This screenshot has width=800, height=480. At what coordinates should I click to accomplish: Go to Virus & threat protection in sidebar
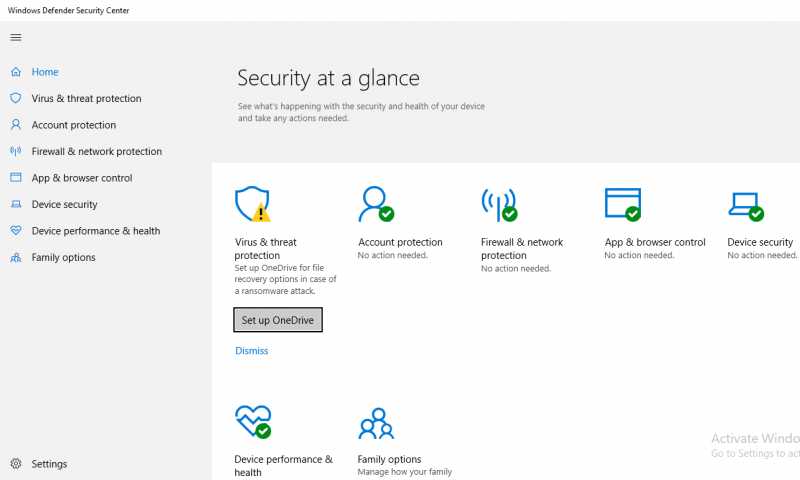pyautogui.click(x=86, y=98)
